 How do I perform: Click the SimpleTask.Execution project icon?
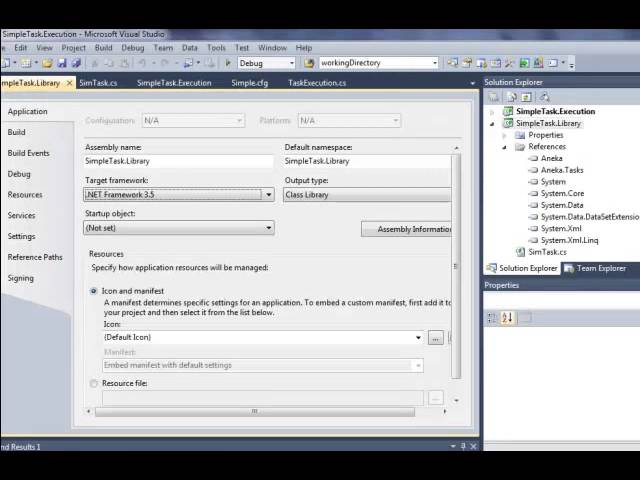click(x=508, y=111)
